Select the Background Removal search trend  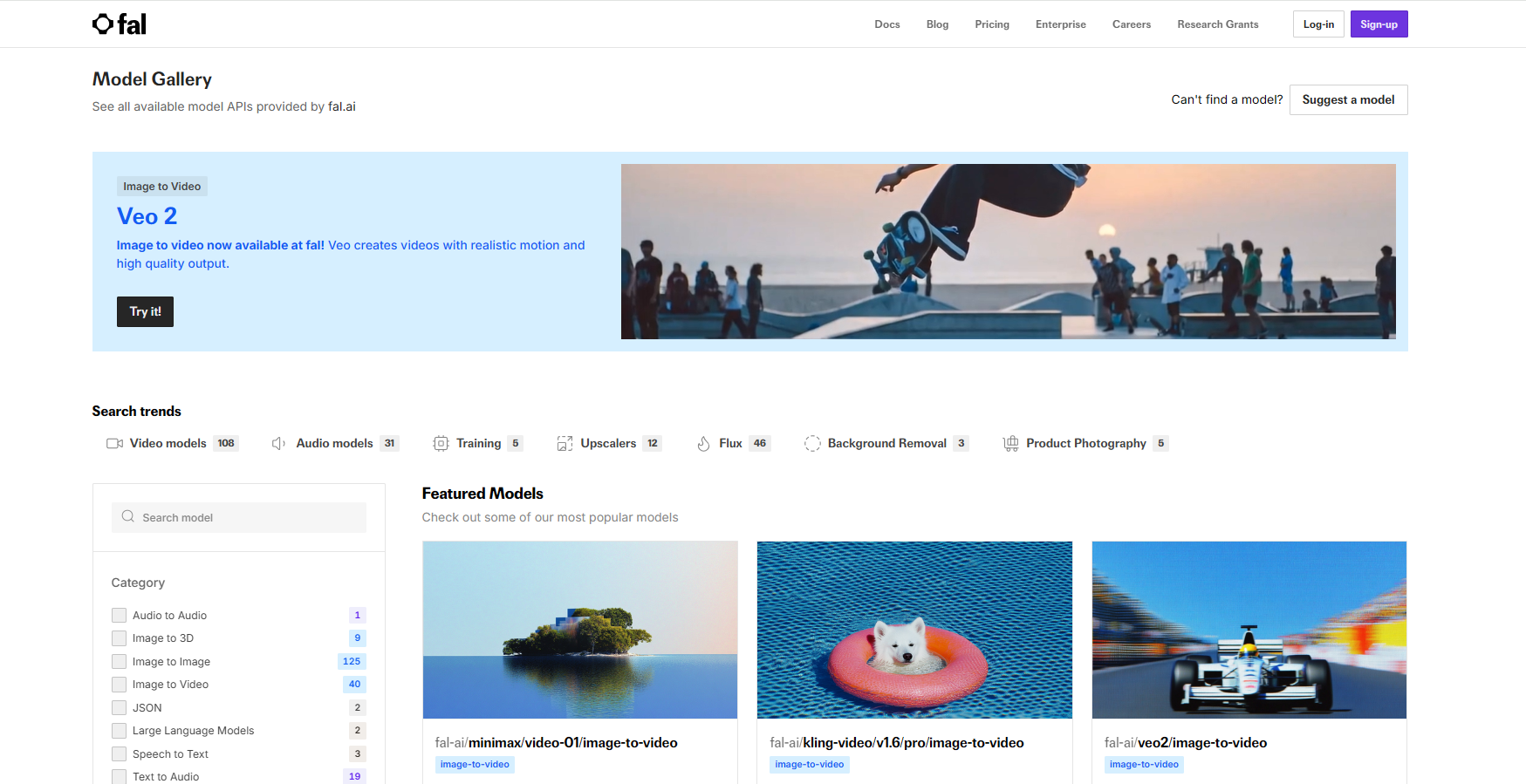(886, 444)
